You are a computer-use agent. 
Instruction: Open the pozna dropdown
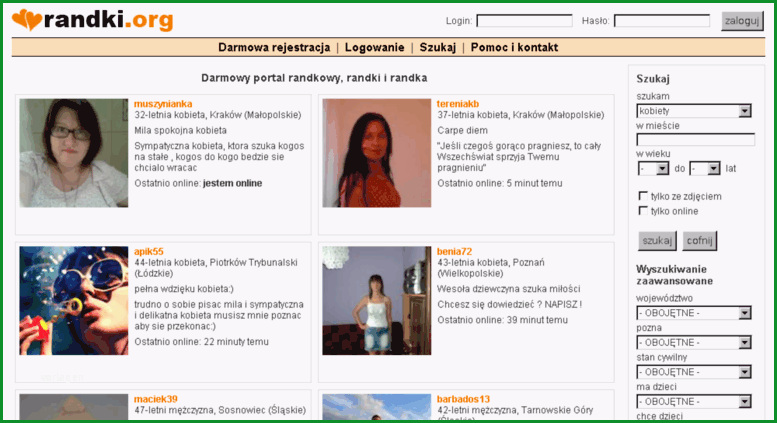click(694, 342)
